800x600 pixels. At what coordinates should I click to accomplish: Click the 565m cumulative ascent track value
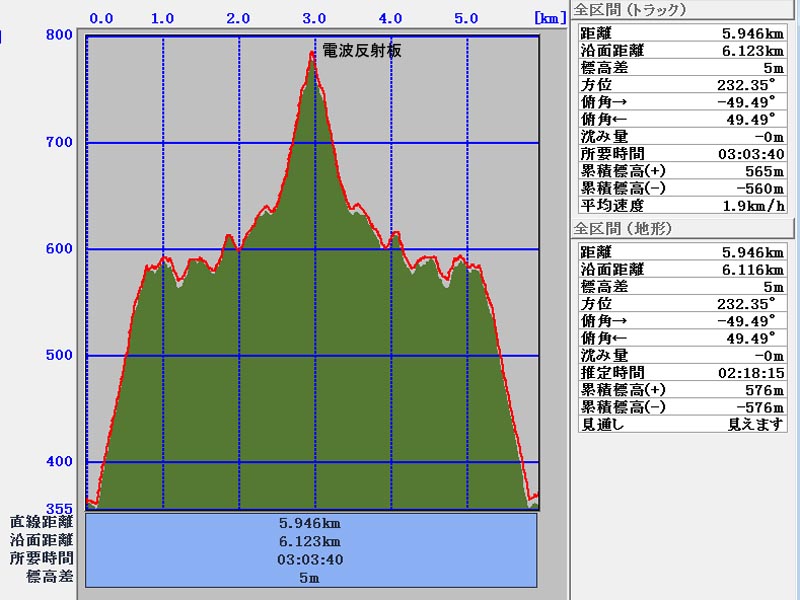763,171
